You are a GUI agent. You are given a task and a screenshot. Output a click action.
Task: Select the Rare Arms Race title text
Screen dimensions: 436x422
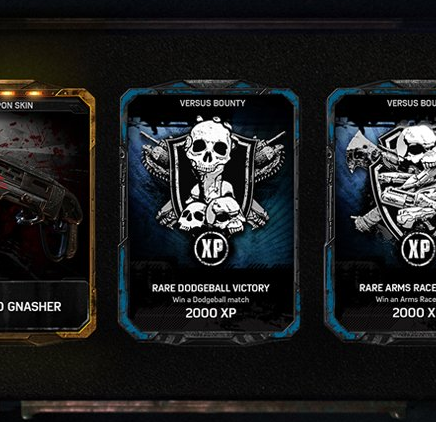[397, 288]
